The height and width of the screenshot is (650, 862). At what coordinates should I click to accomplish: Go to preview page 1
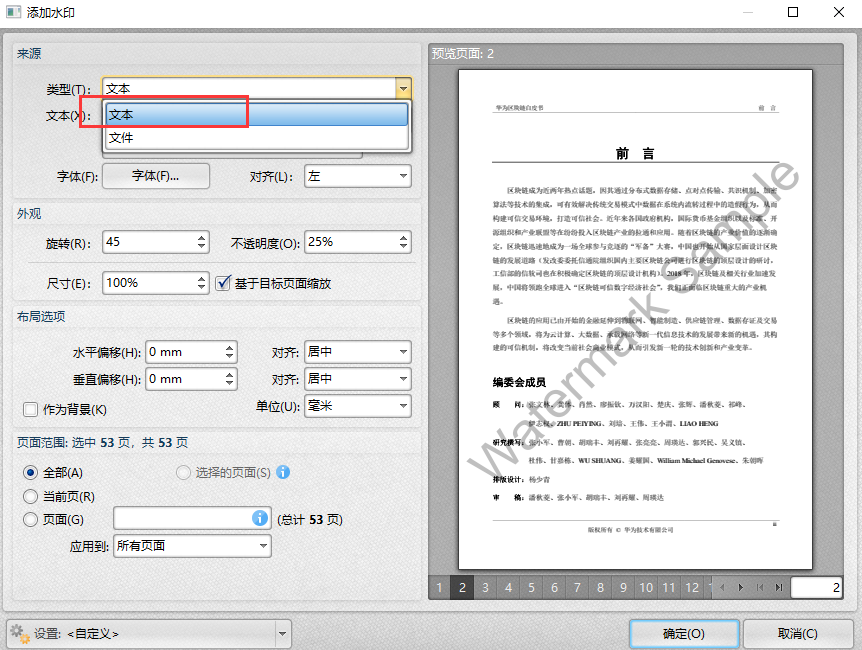tap(439, 587)
